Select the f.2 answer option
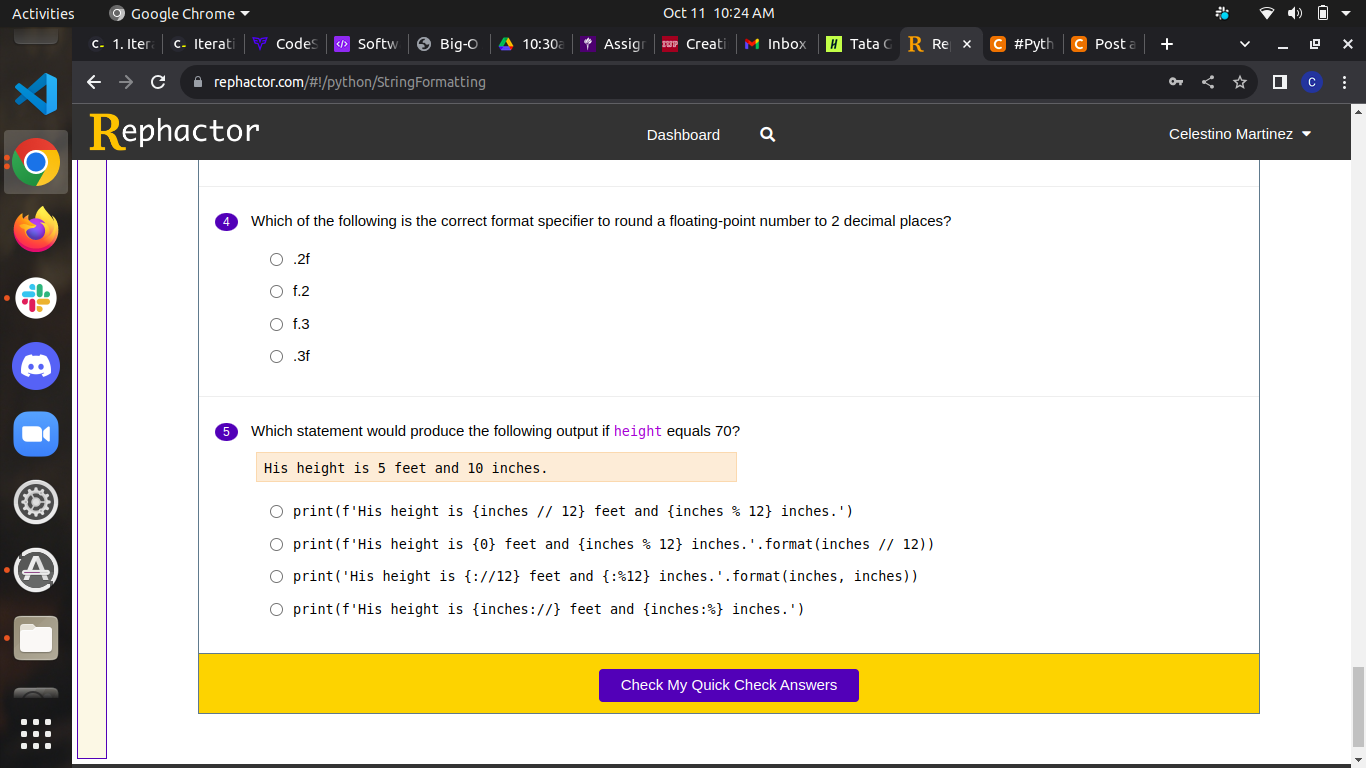The image size is (1366, 768). 276,291
